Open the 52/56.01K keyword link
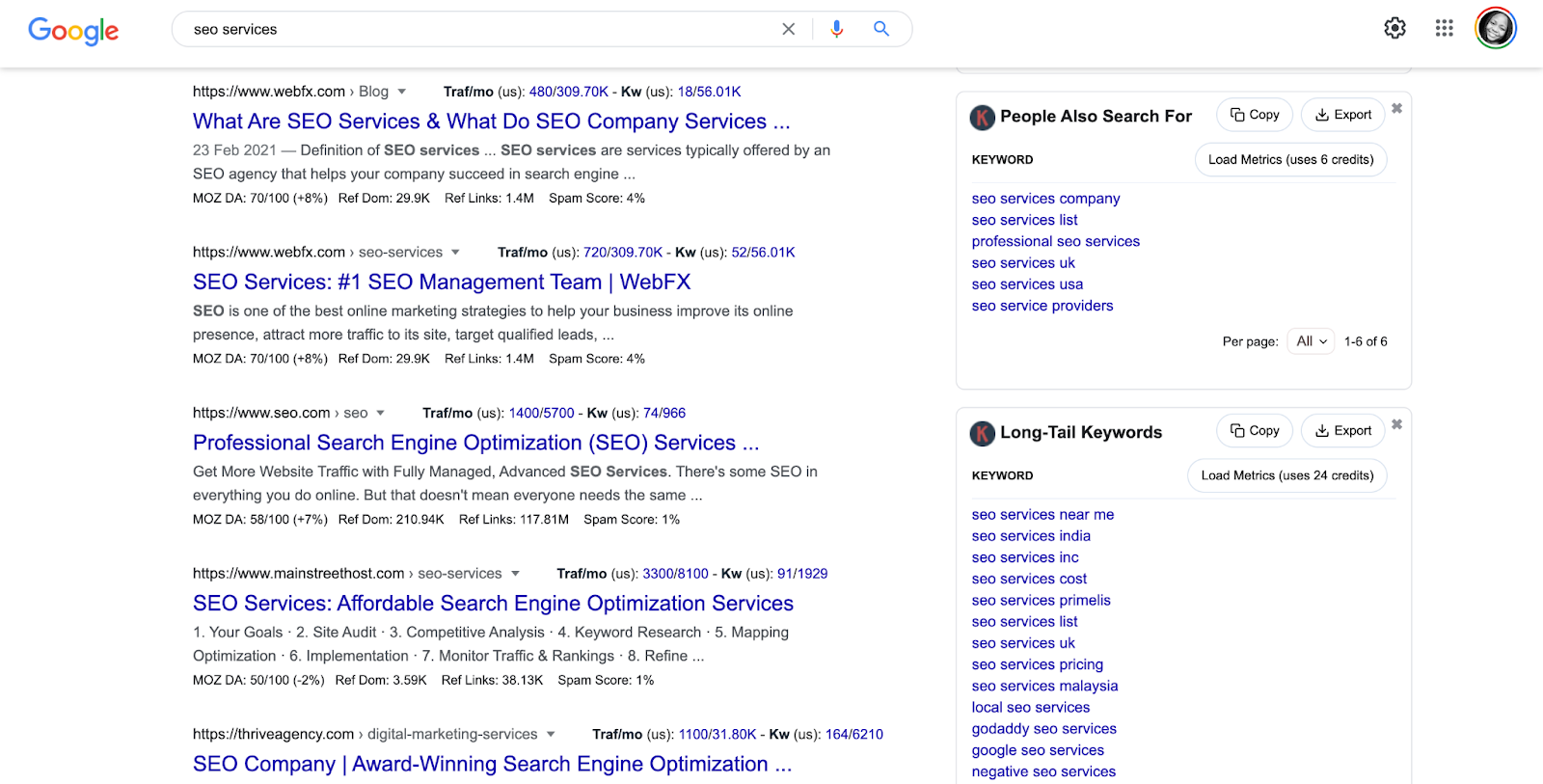The image size is (1543, 784). [x=764, y=253]
